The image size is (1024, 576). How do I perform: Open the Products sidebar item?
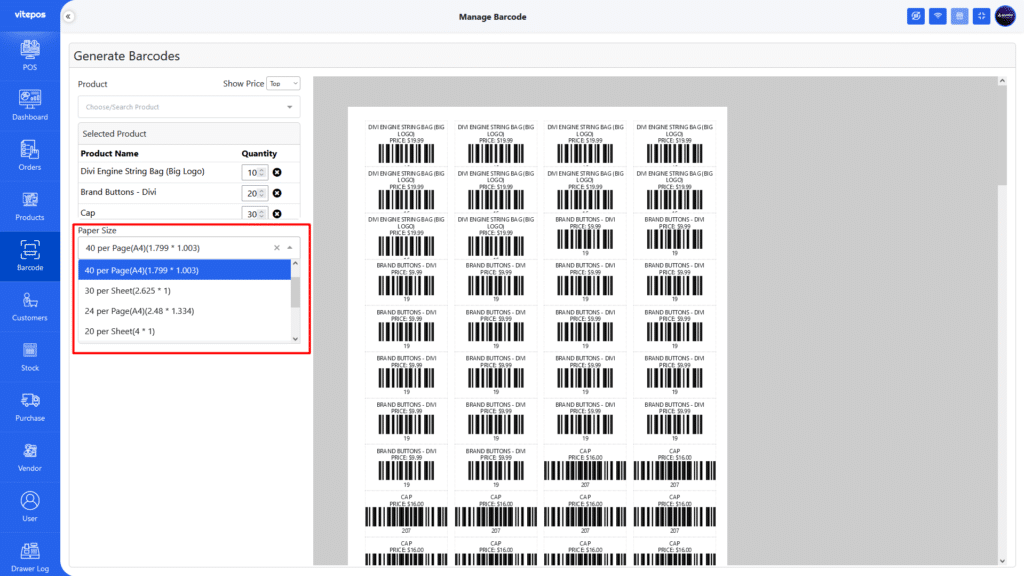pos(30,206)
